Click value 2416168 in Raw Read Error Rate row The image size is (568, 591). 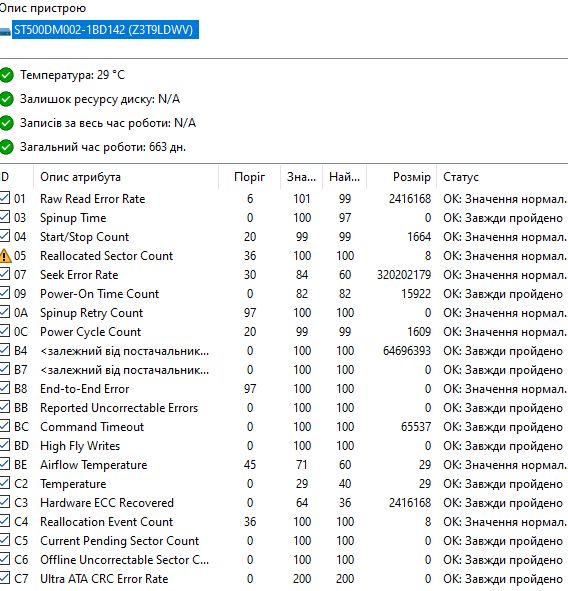[410, 199]
